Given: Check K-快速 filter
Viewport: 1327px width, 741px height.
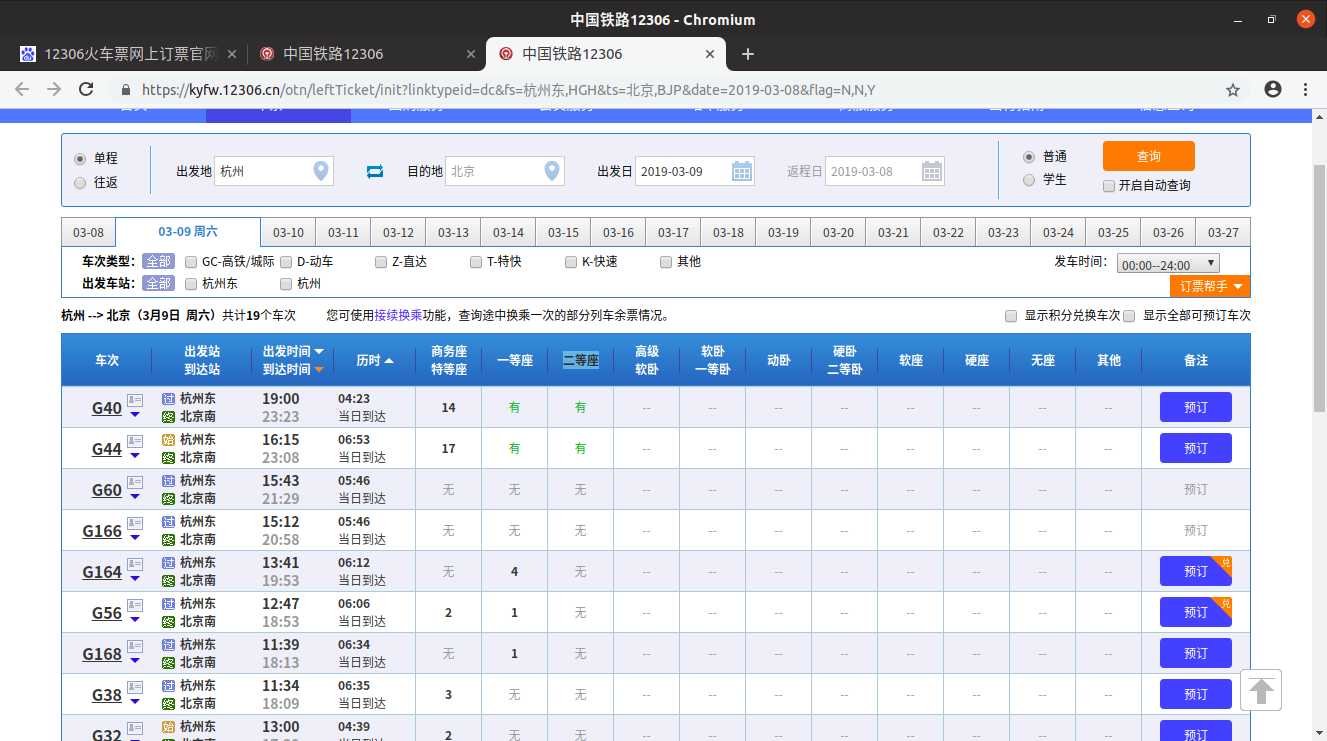Looking at the screenshot, I should click(x=571, y=262).
